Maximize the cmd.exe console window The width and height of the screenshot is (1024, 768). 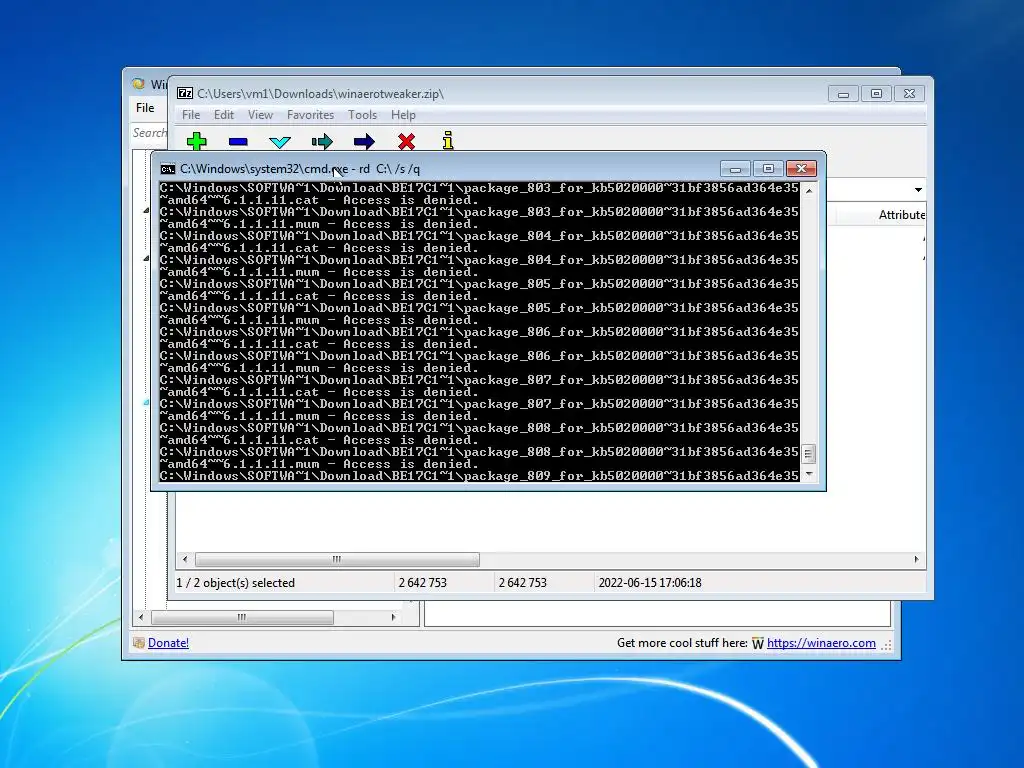pyautogui.click(x=768, y=169)
